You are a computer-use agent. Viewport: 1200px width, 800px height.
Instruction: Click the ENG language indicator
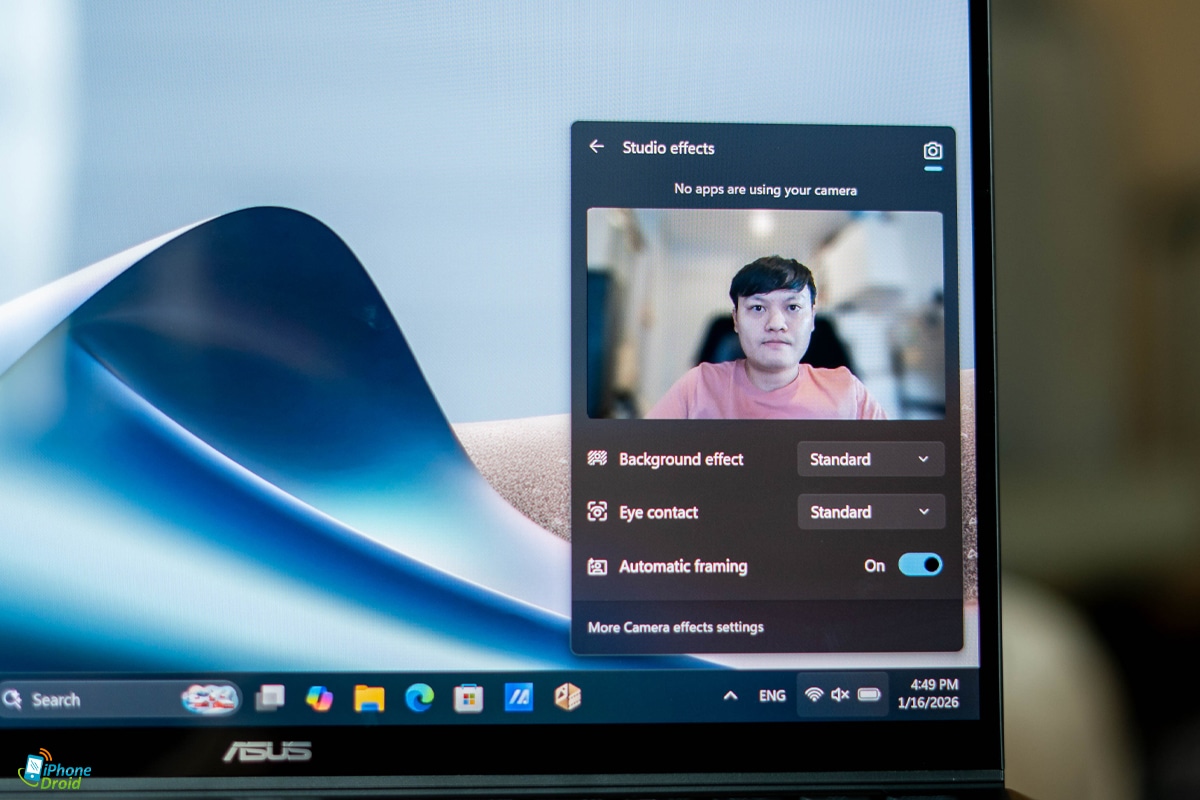[772, 696]
